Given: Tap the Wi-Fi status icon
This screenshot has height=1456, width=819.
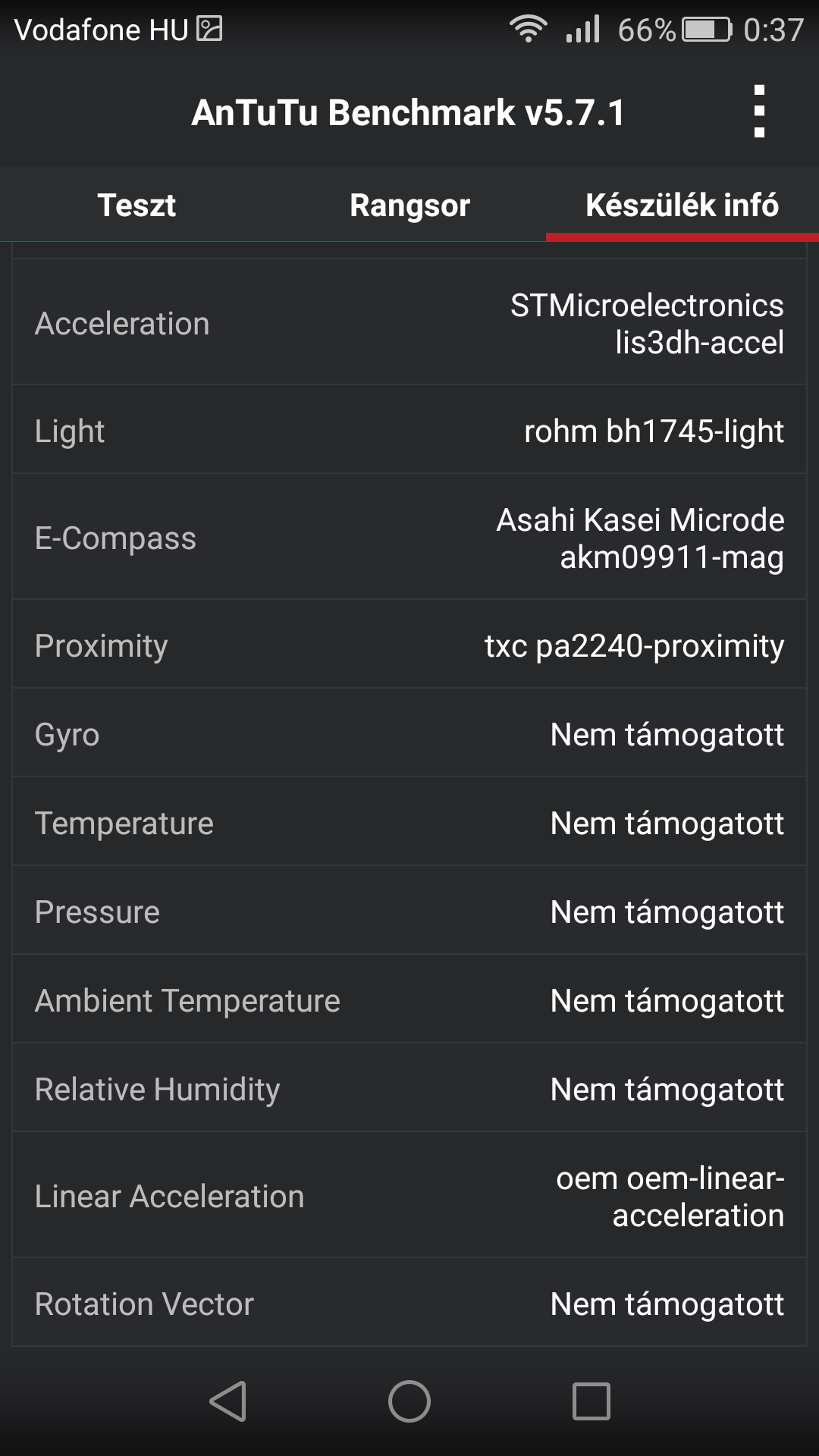Looking at the screenshot, I should (529, 30).
